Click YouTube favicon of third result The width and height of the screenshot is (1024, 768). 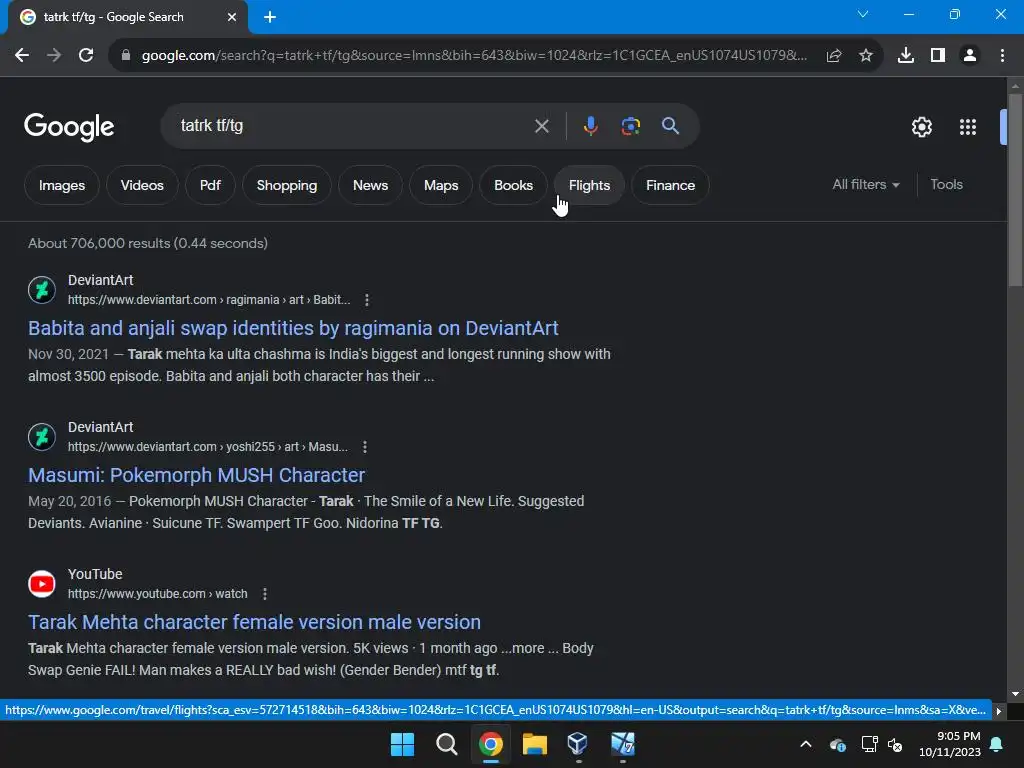42,584
